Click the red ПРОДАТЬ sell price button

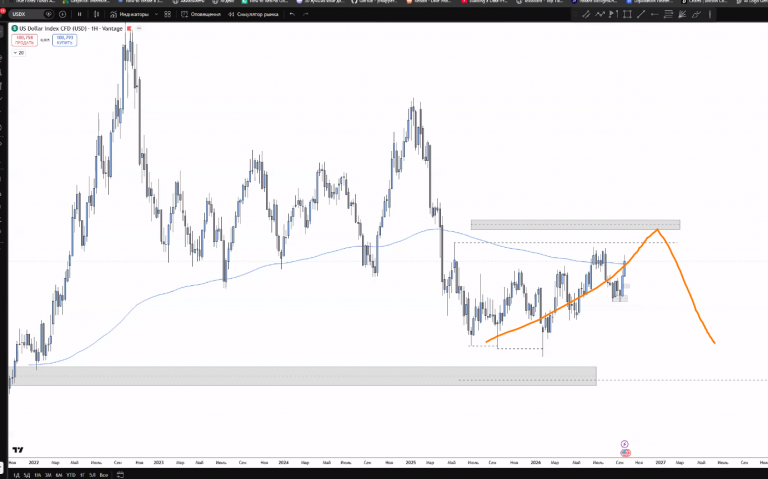[24, 40]
